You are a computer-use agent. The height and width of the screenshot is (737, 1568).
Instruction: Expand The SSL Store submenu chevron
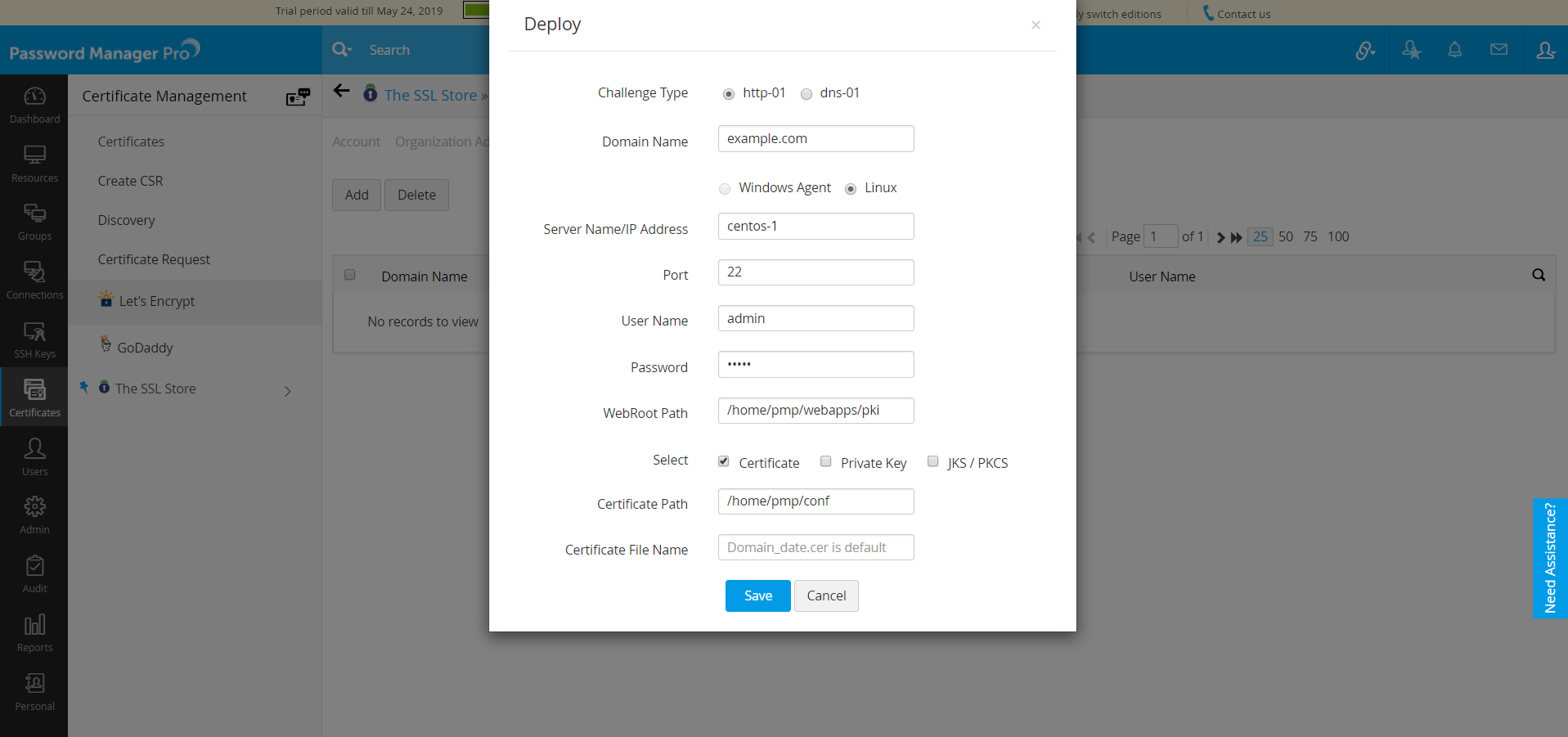287,391
